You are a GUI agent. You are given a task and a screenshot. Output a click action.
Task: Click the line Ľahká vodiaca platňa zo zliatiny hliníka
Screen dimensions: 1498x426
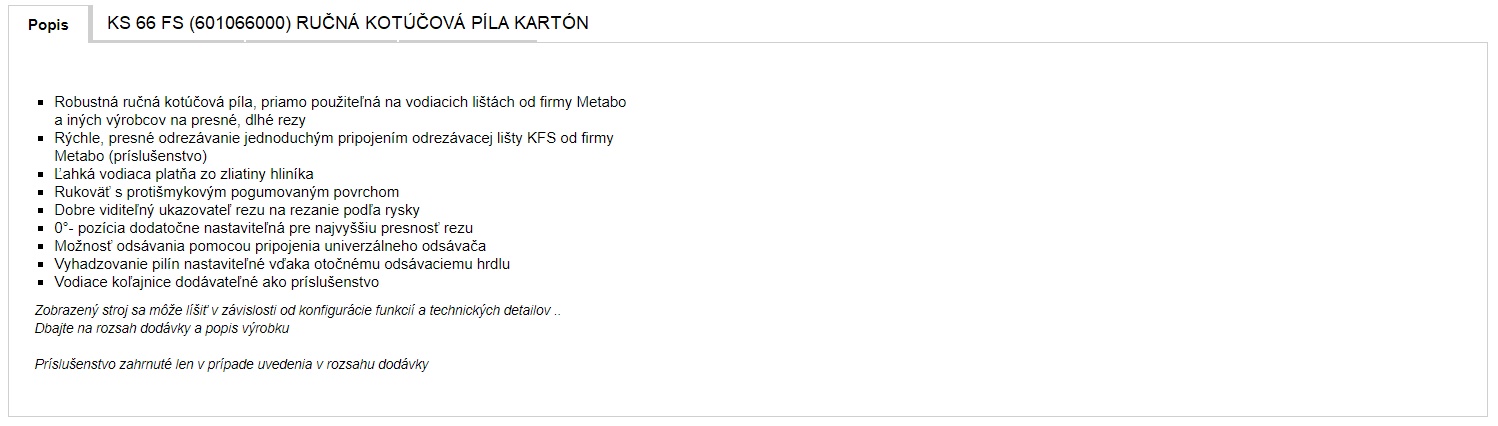[x=184, y=174]
